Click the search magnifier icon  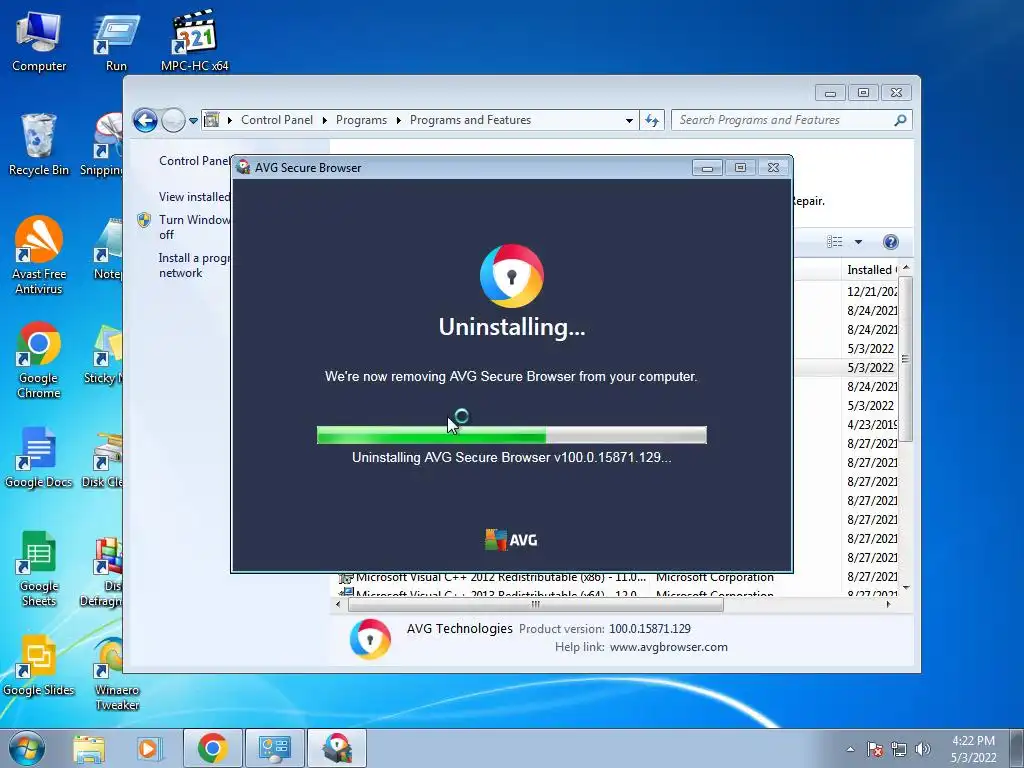tap(900, 120)
